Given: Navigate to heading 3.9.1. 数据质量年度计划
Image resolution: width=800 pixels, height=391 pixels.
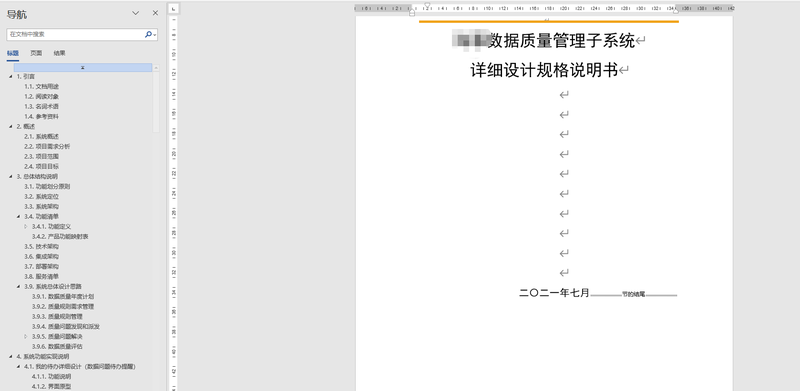Looking at the screenshot, I should (63, 297).
